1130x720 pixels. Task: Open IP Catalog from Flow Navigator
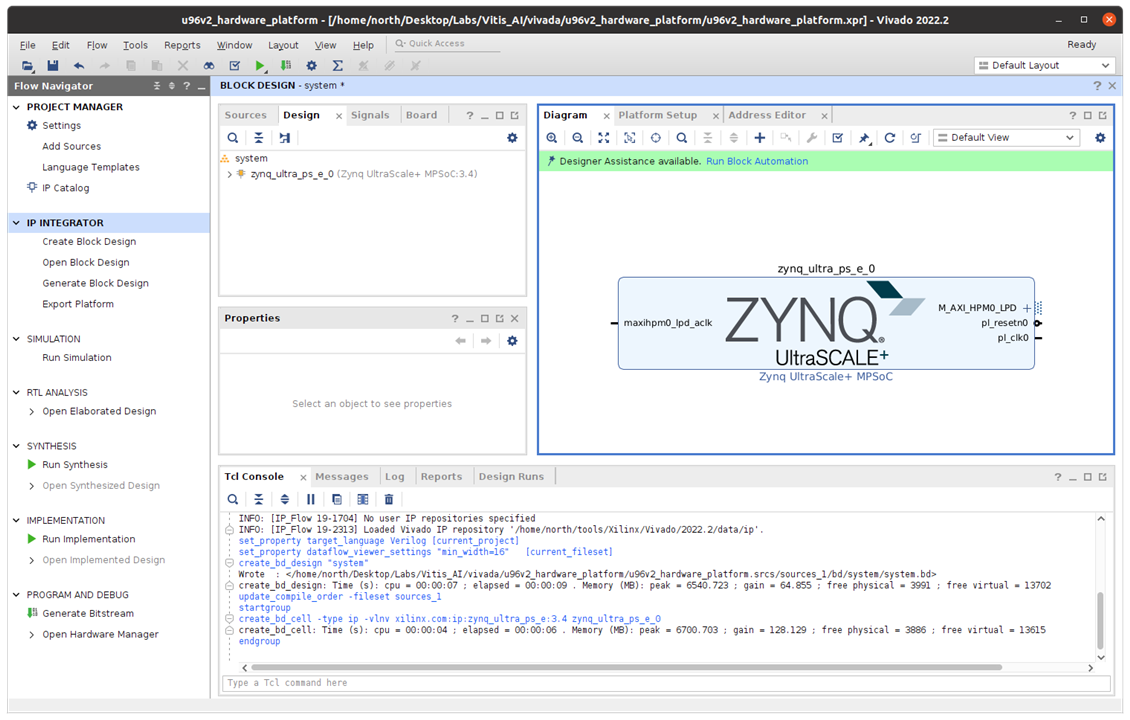66,188
